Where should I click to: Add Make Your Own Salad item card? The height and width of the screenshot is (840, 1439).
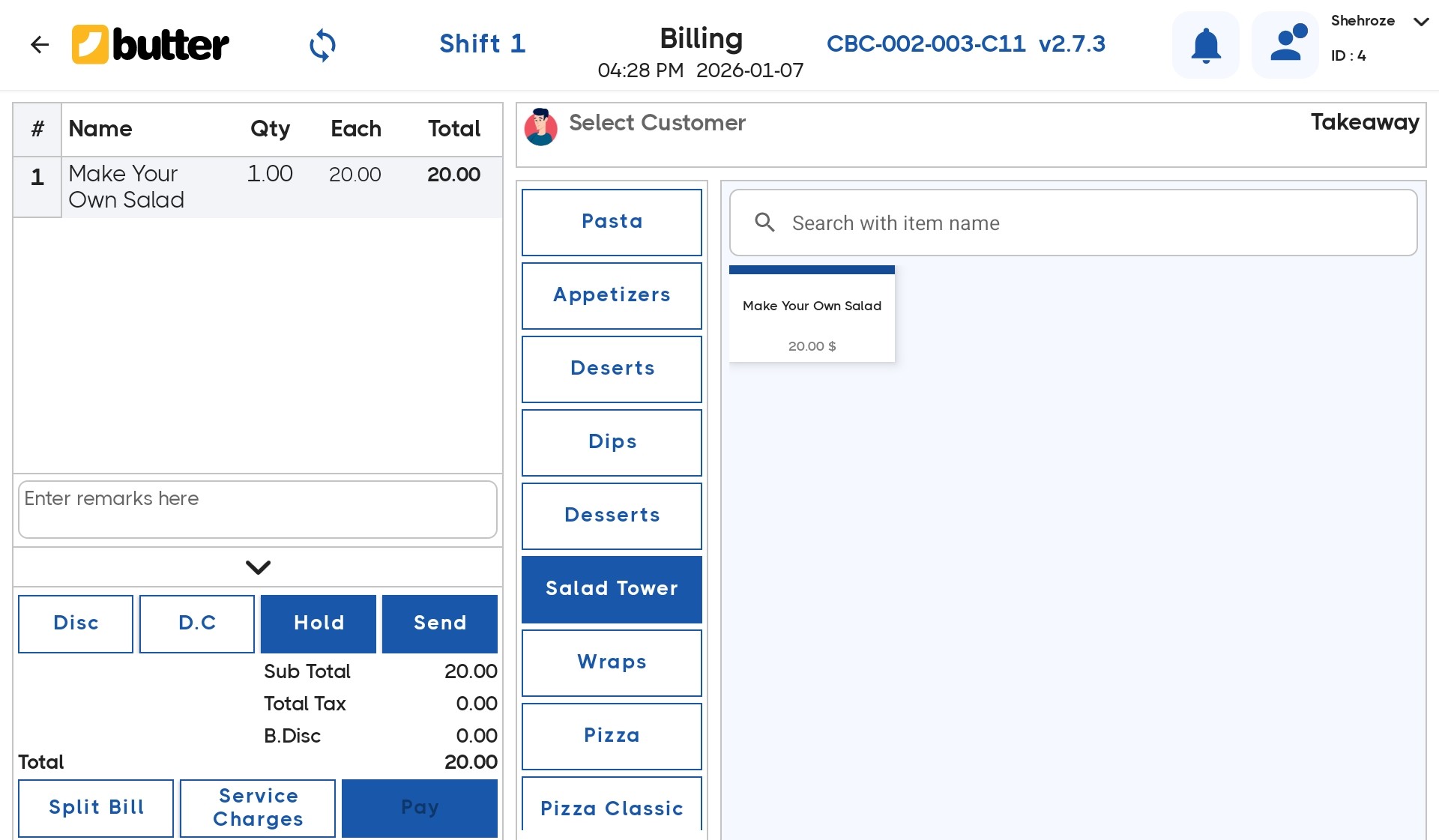pyautogui.click(x=812, y=316)
